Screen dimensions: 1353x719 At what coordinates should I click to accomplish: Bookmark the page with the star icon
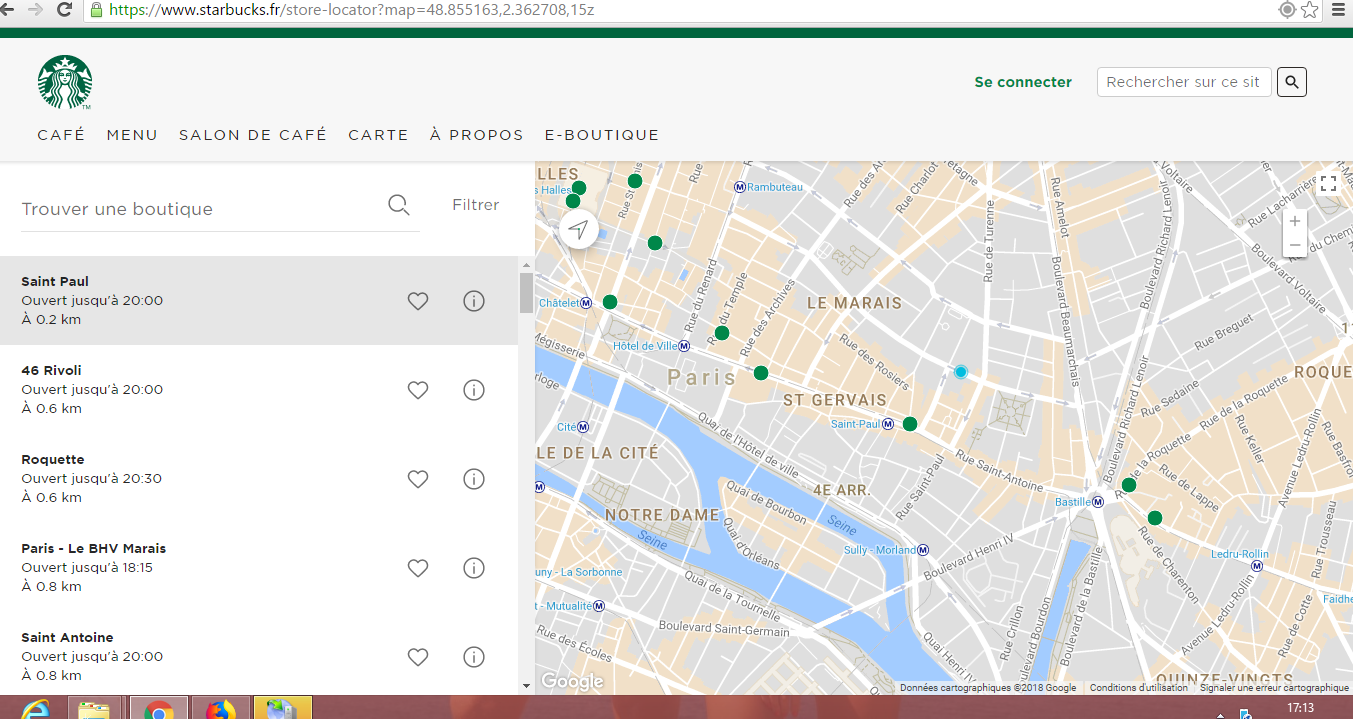pyautogui.click(x=1310, y=10)
